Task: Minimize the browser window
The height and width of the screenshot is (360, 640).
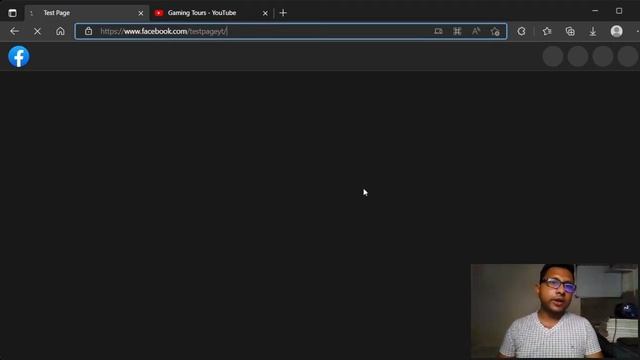Action: [595, 11]
